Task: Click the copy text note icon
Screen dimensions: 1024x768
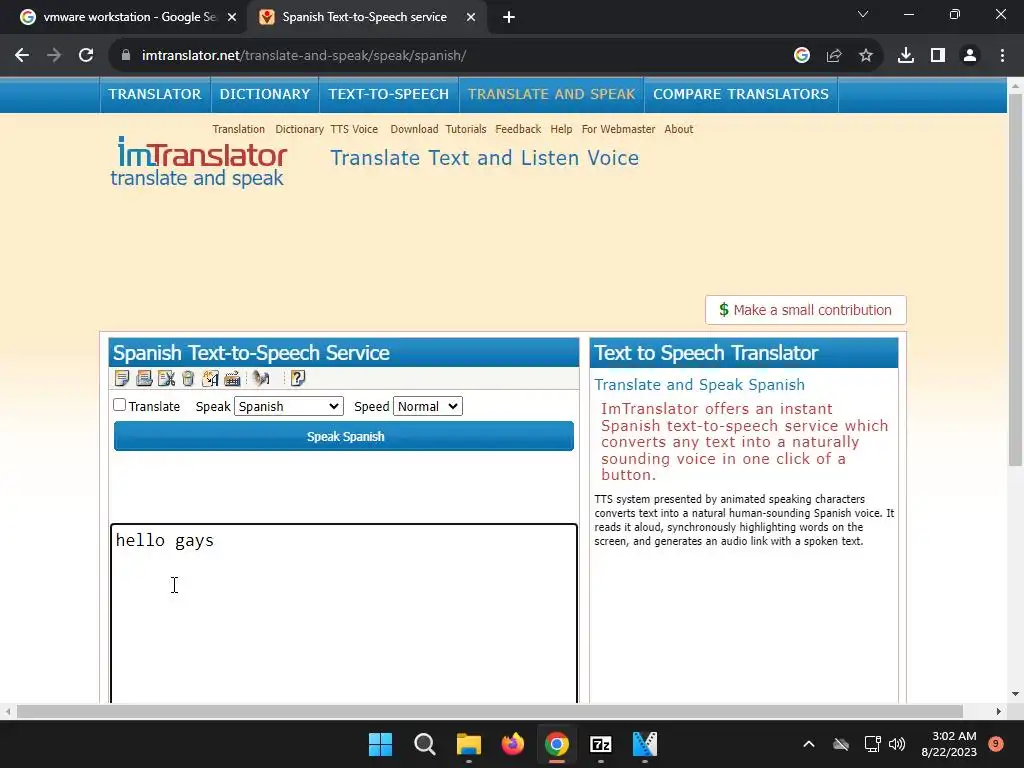Action: [x=121, y=378]
